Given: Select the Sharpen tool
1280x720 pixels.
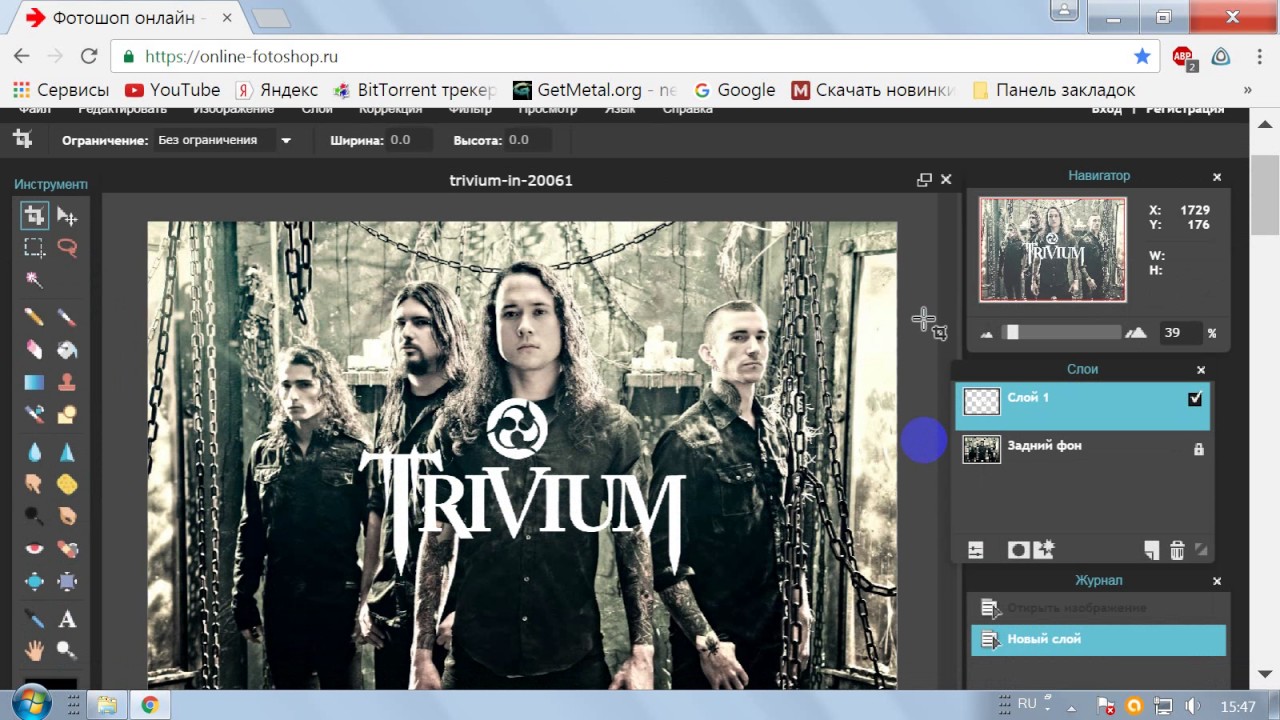Looking at the screenshot, I should (x=67, y=452).
